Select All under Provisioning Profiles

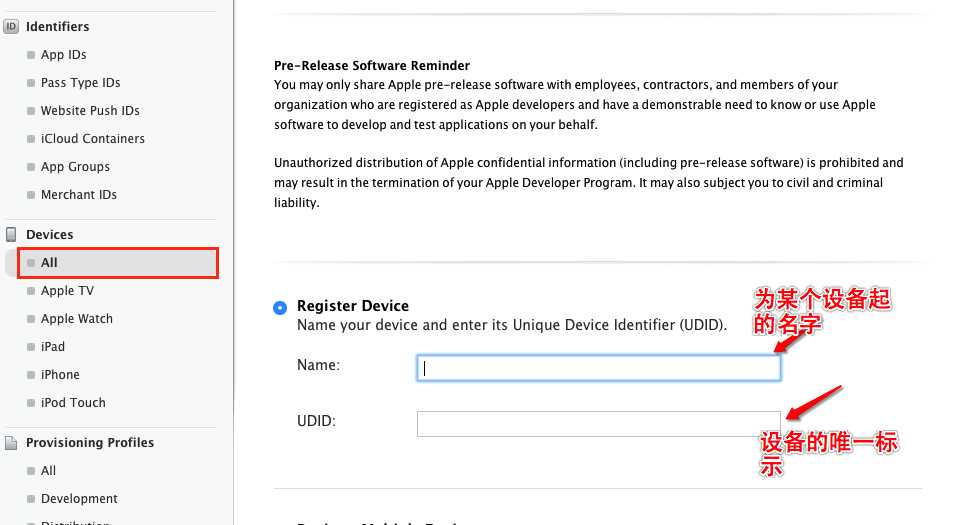(48, 471)
